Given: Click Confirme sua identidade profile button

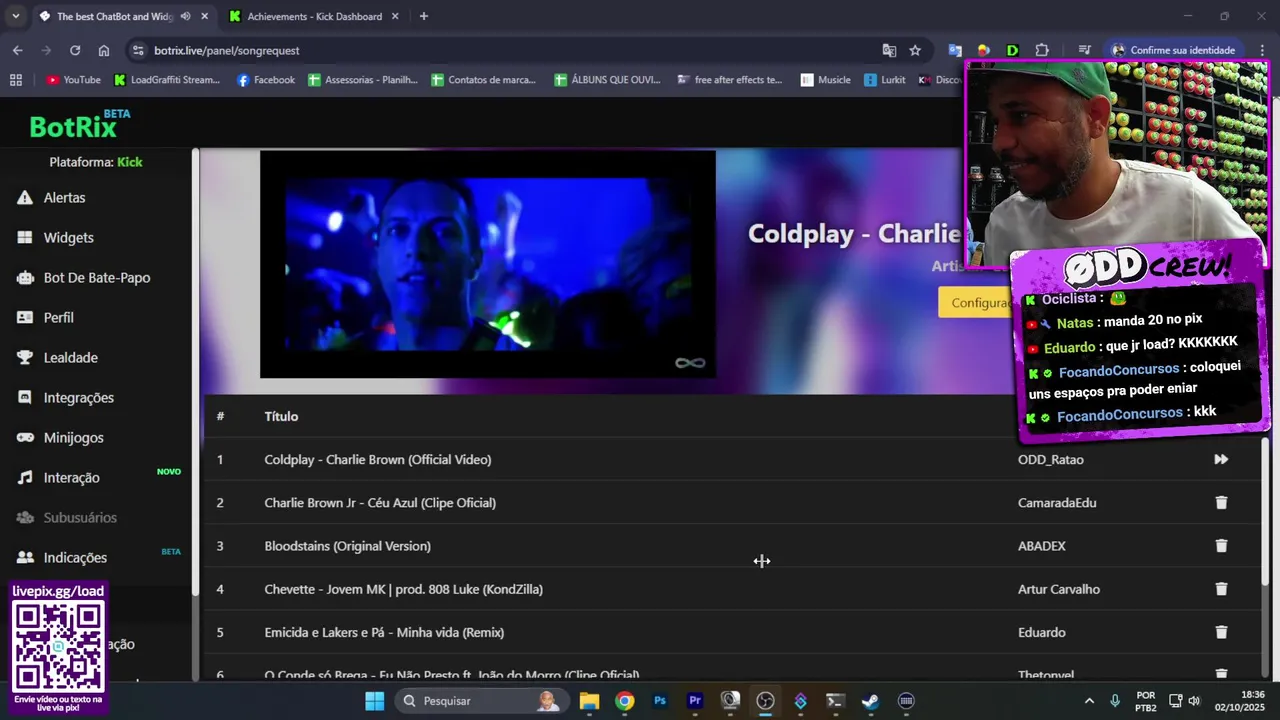Looking at the screenshot, I should (1173, 50).
